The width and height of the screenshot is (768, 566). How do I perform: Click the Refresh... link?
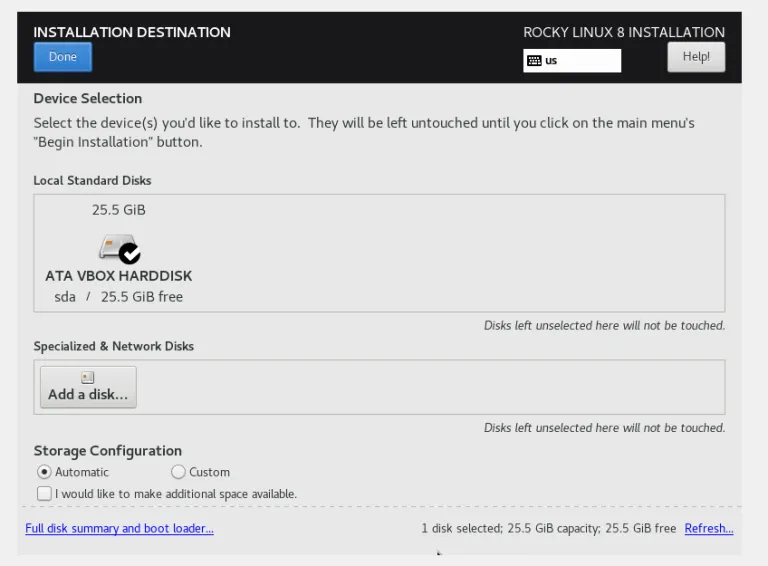point(709,528)
